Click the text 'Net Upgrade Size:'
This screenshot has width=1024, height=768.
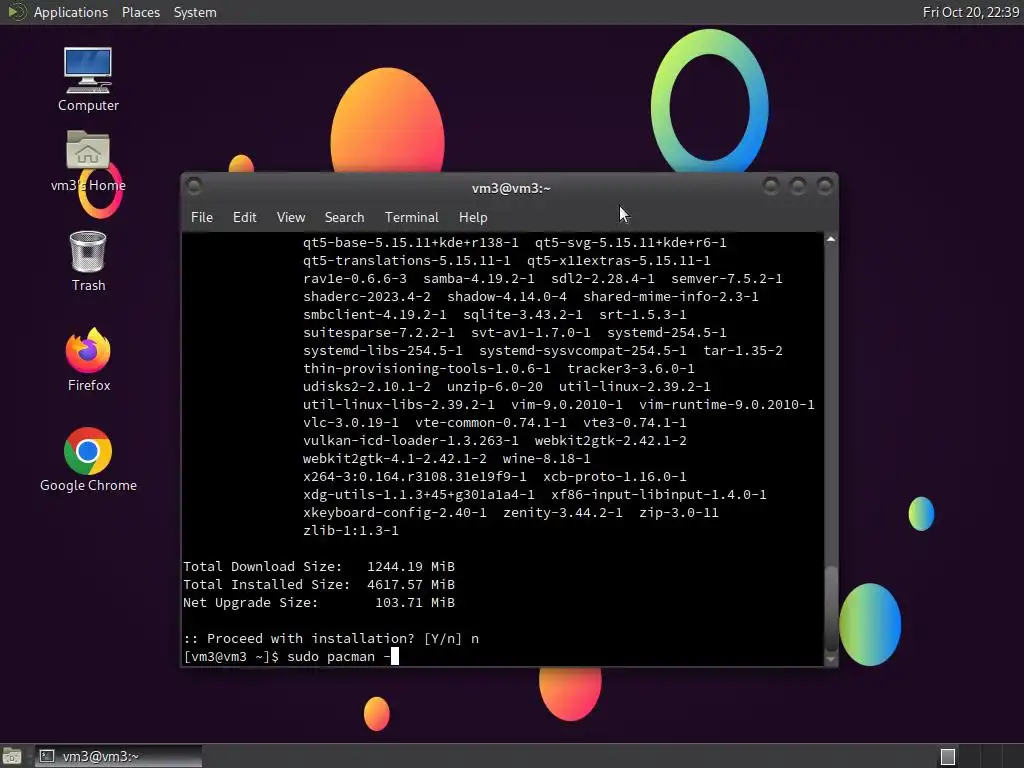click(251, 602)
